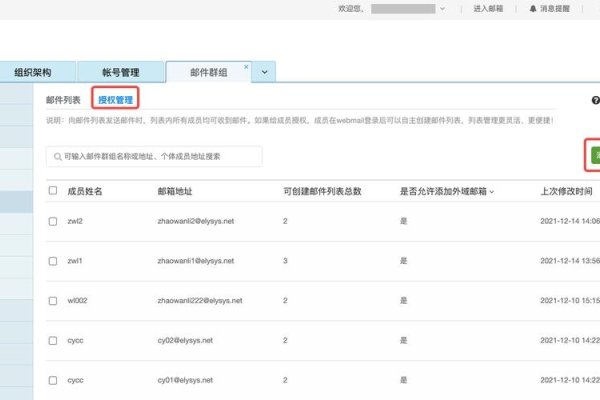Check the box for wl002

click(53, 301)
